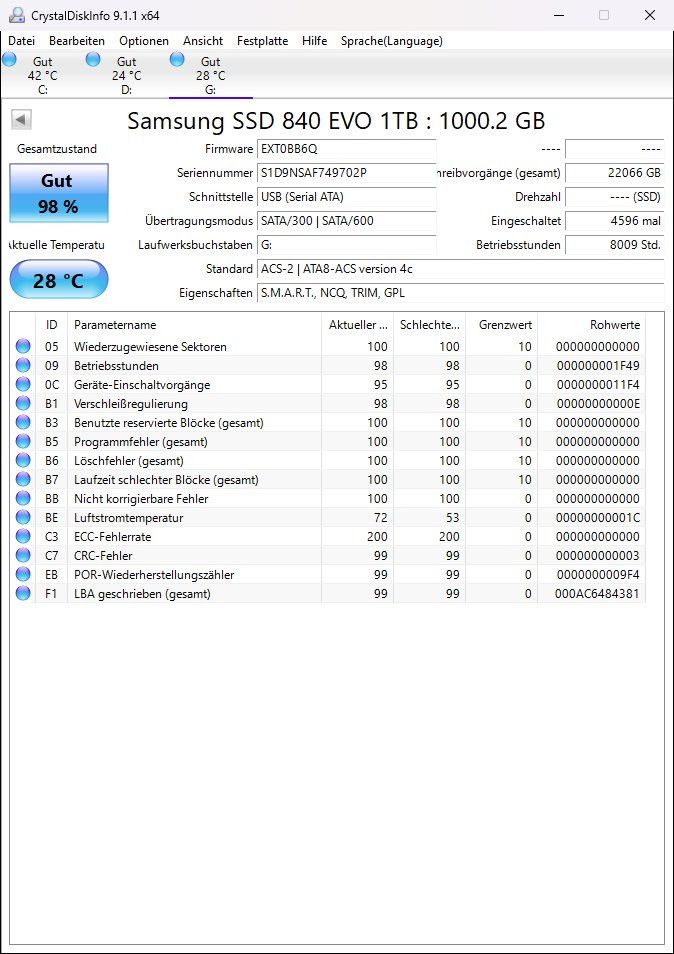
Task: Click status orb for Löschfehler row
Action: click(23, 461)
